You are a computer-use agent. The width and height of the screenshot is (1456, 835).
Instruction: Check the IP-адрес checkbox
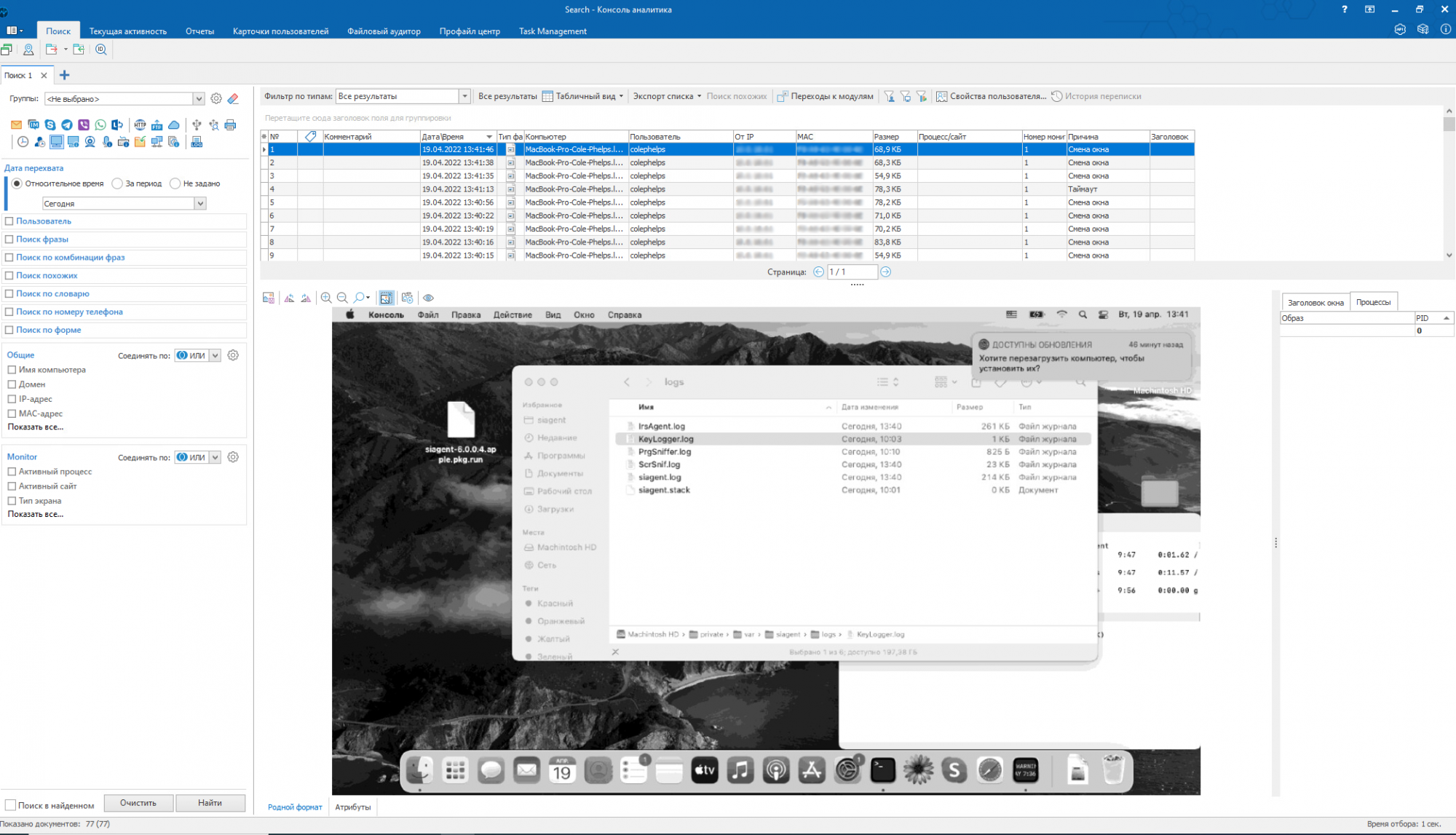[x=12, y=399]
